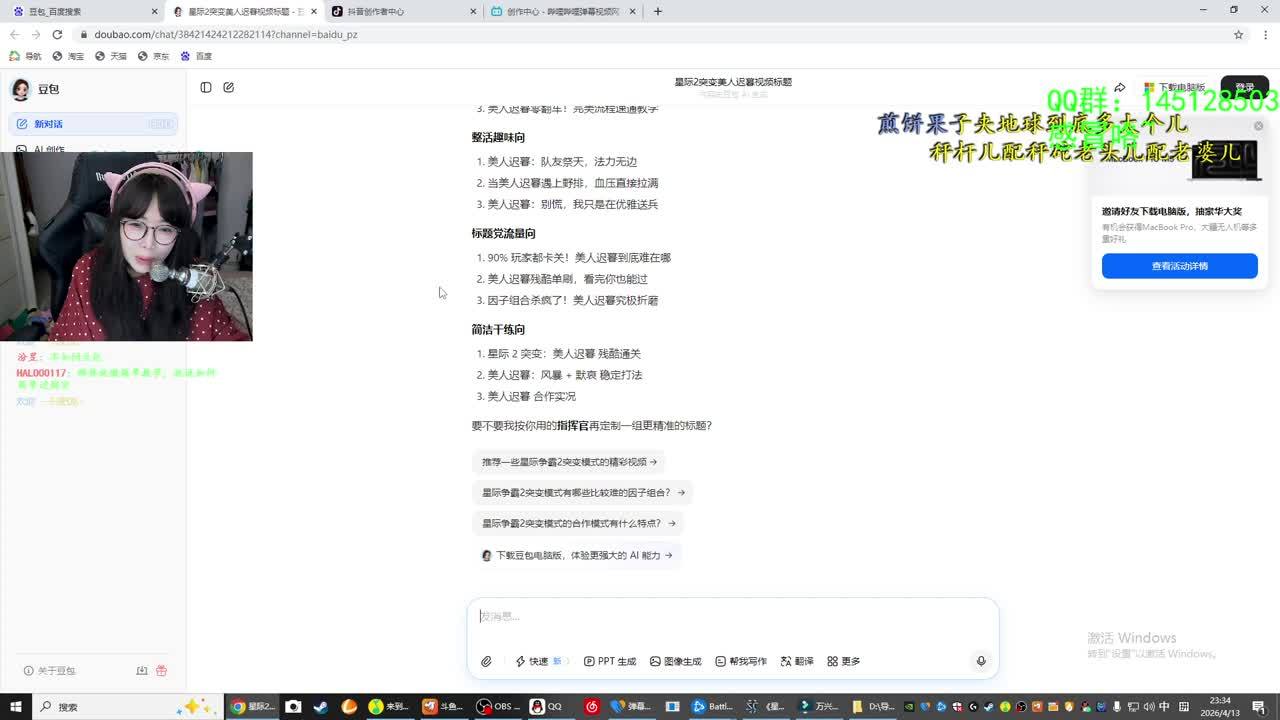This screenshot has width=1280, height=720.
Task: Click the attachment paperclip icon
Action: 486,661
